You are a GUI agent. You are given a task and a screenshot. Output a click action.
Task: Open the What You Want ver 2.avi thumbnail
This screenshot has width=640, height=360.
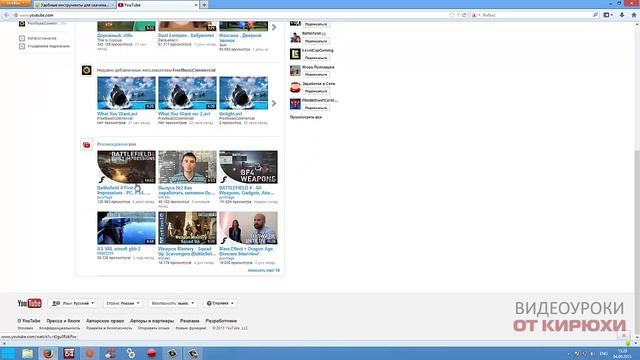(x=187, y=93)
